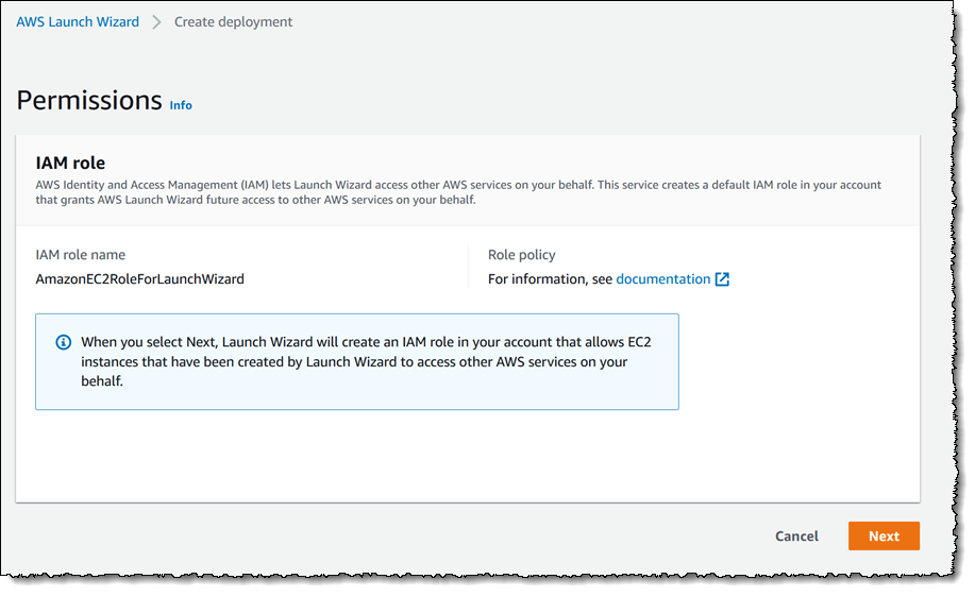Viewport: 977px width, 597px height.
Task: Select the Create deployment breadcrumb text
Action: pyautogui.click(x=233, y=22)
